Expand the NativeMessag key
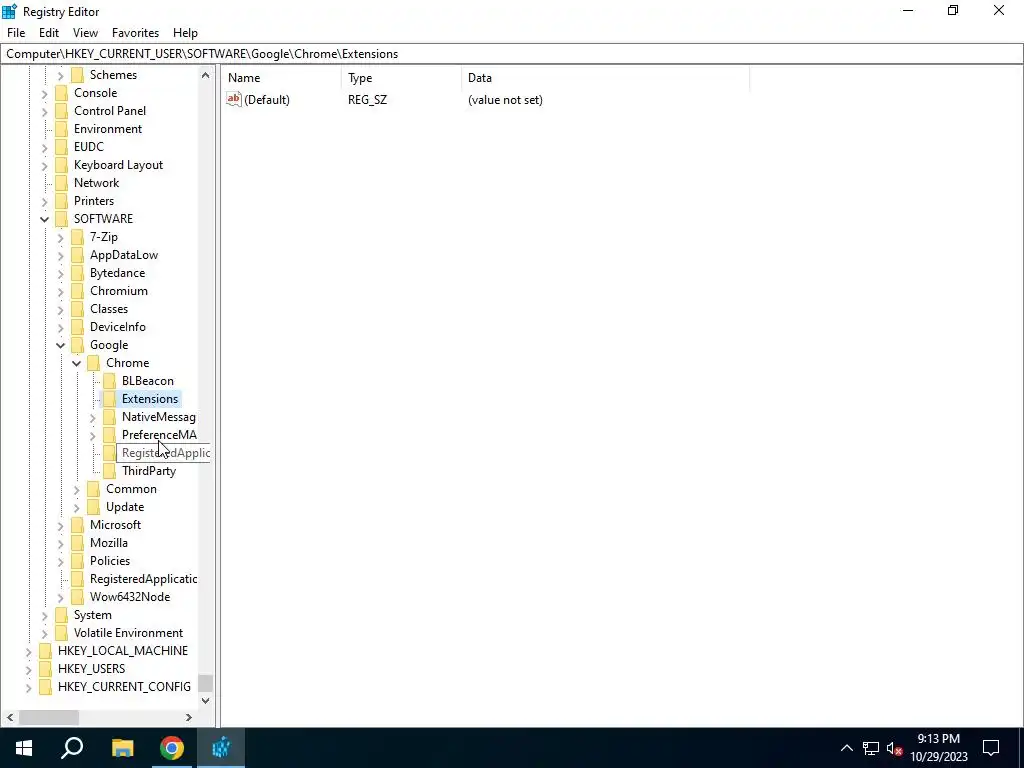 coord(93,417)
